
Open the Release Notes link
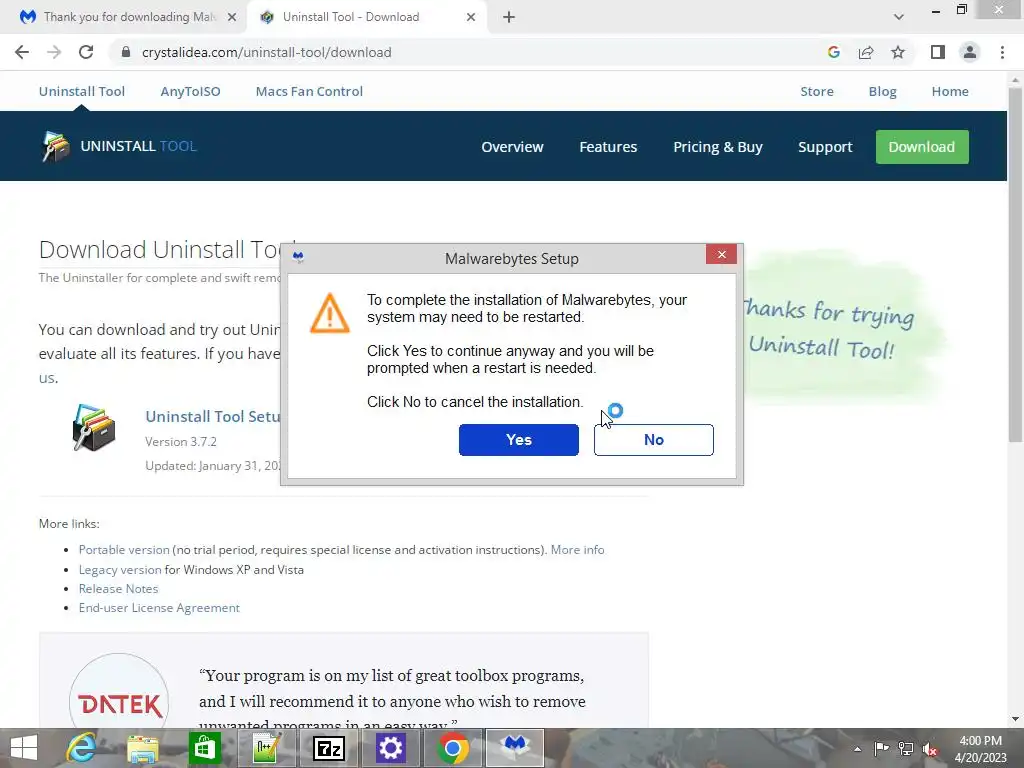(x=118, y=588)
